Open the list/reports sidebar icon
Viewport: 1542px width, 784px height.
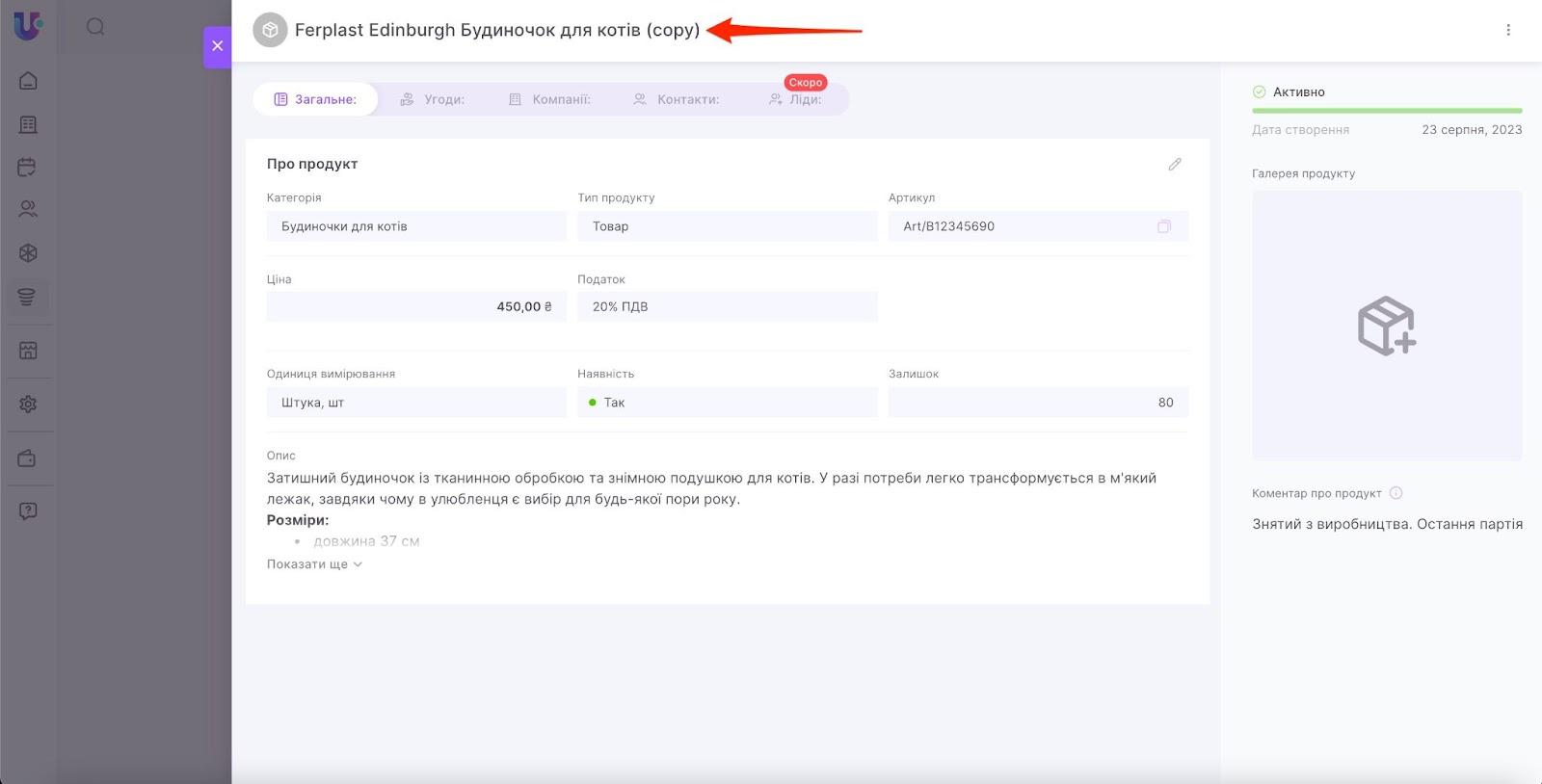click(x=28, y=125)
